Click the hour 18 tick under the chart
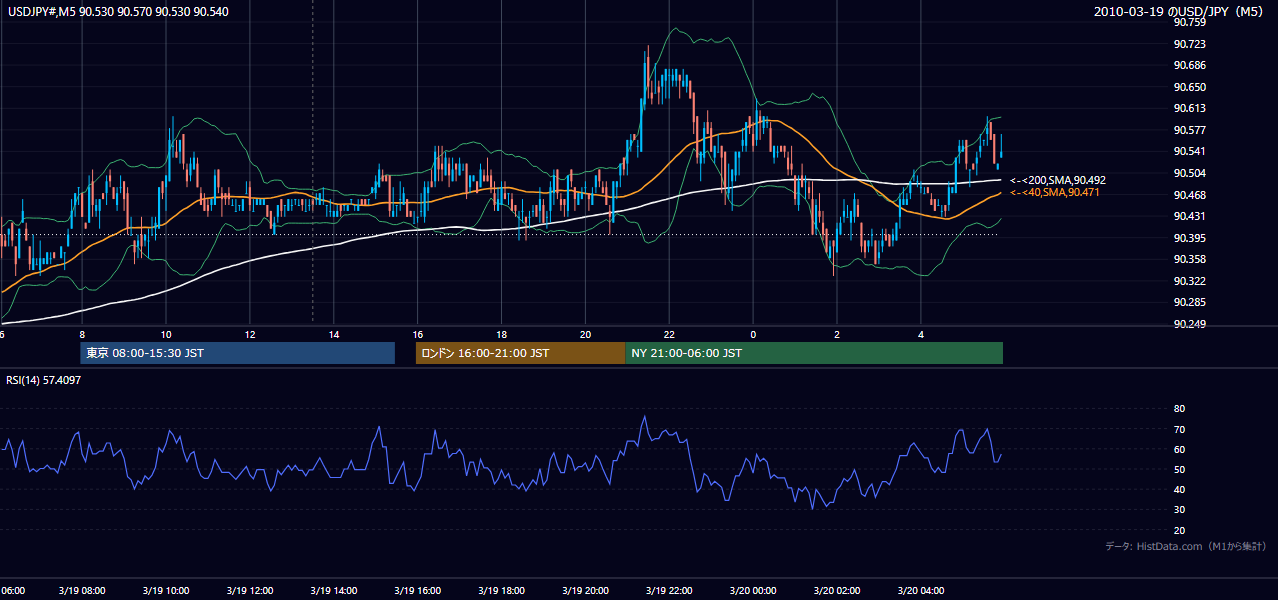1278x600 pixels. [502, 335]
